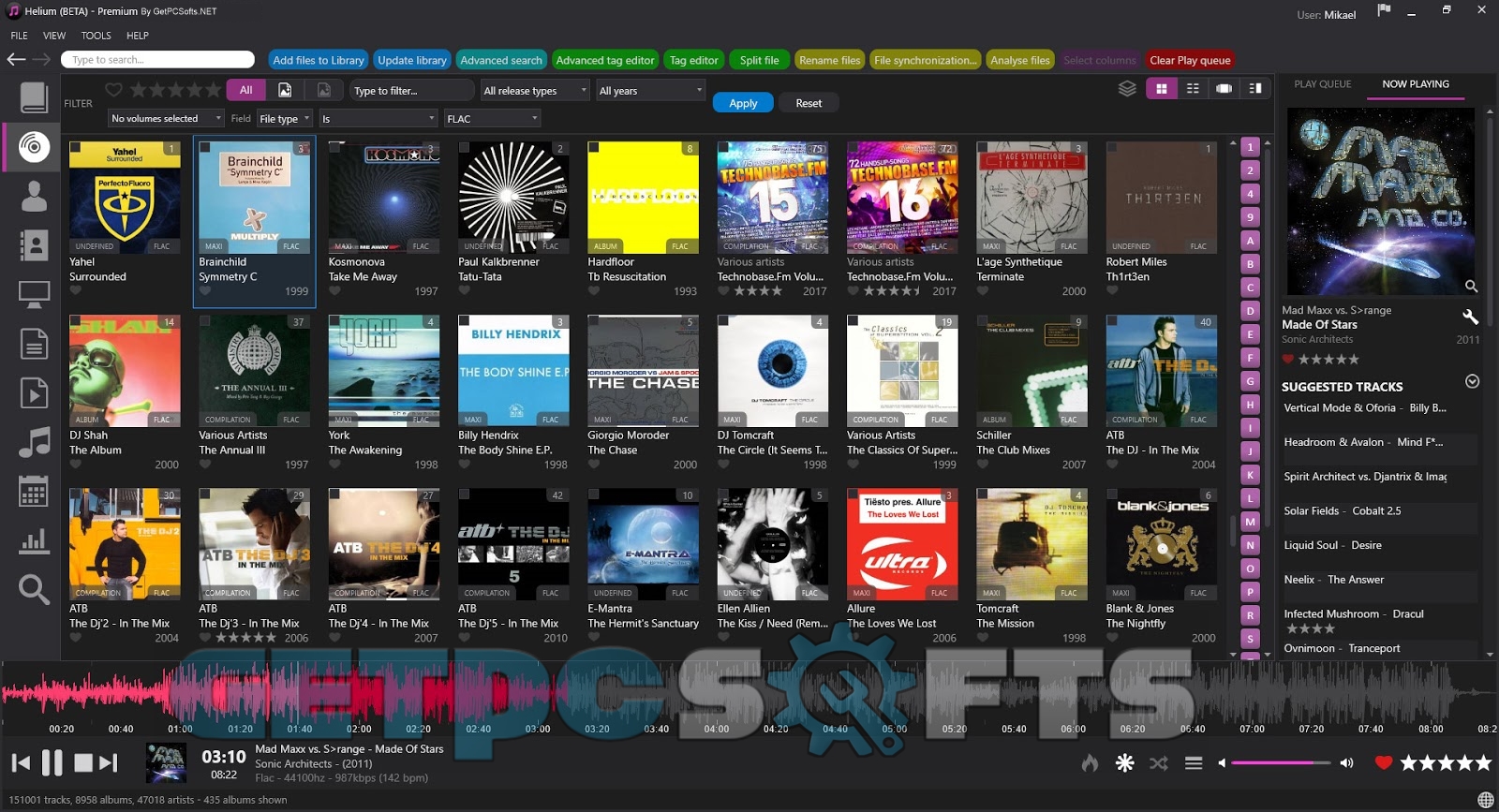Toggle the side detail panel view icon
This screenshot has height=812, width=1499.
pyautogui.click(x=1255, y=88)
